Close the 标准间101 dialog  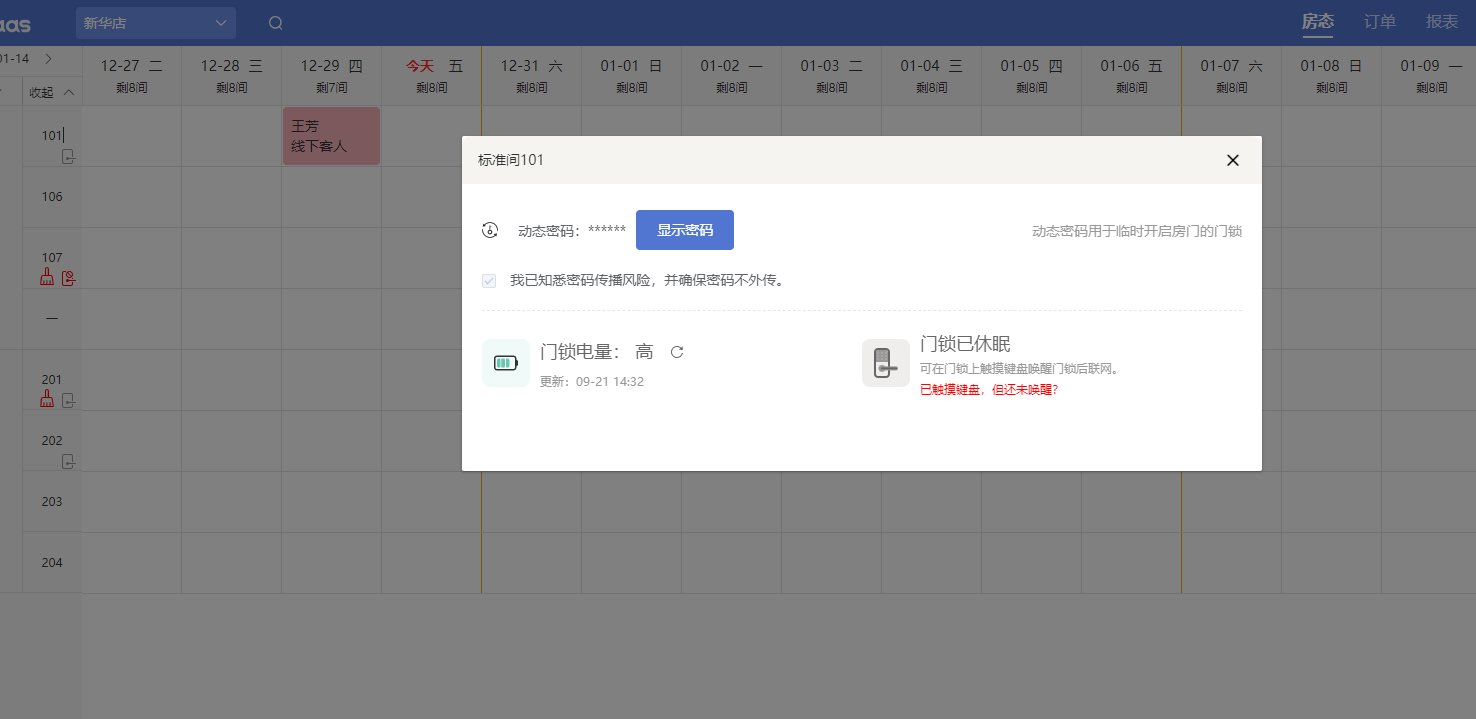pos(1232,160)
